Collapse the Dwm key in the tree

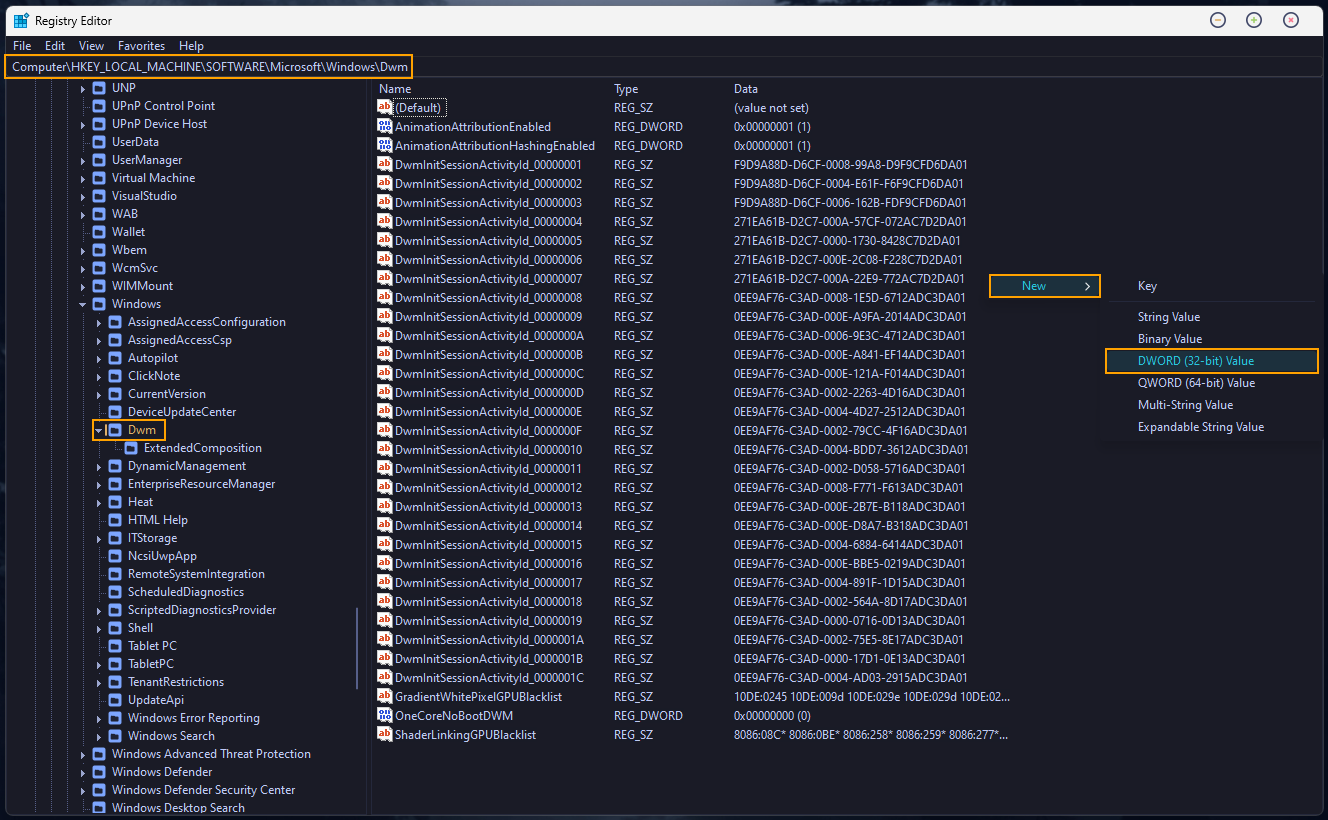point(99,430)
